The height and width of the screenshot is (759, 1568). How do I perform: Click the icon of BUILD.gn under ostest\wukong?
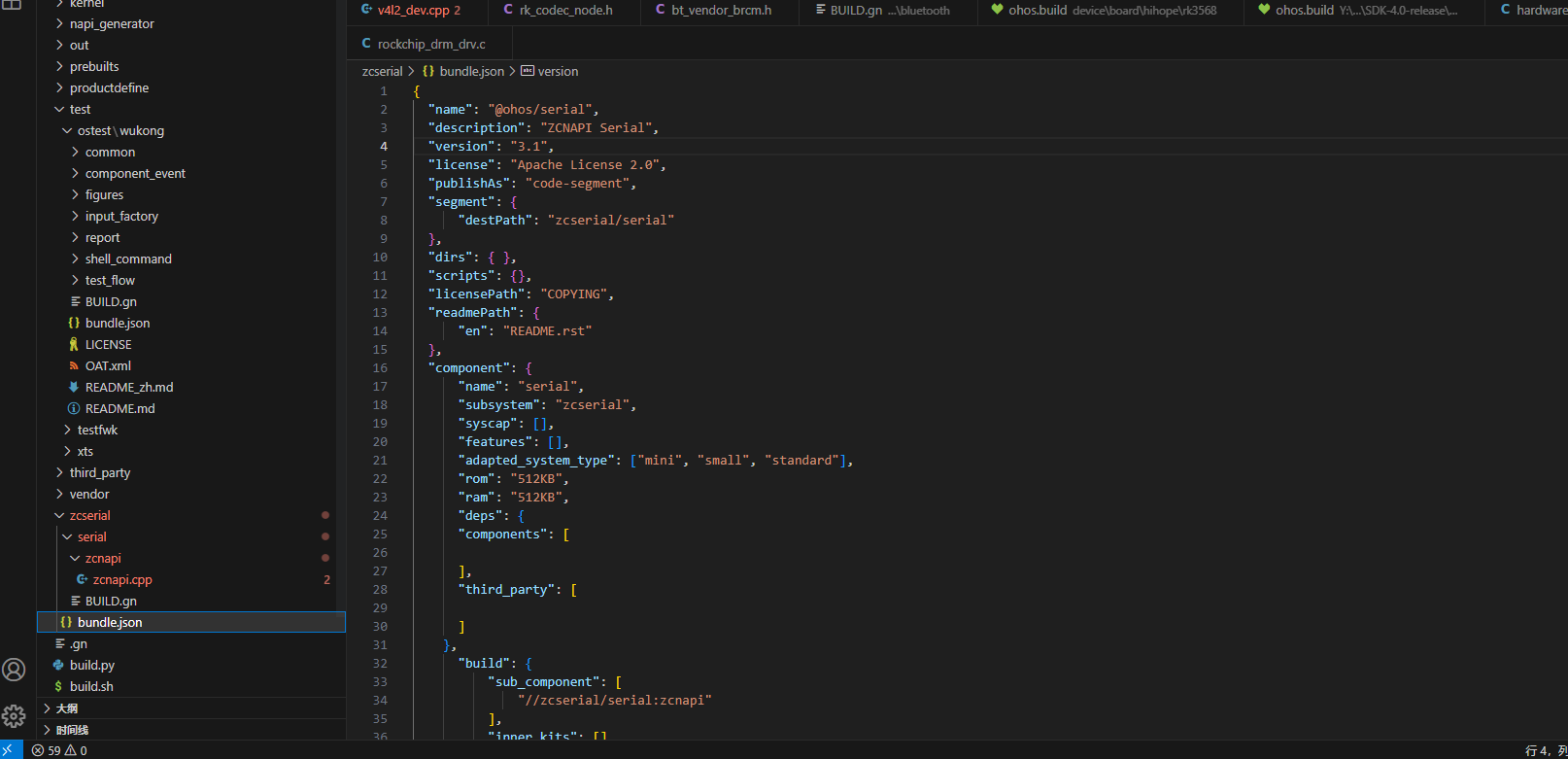coord(75,301)
